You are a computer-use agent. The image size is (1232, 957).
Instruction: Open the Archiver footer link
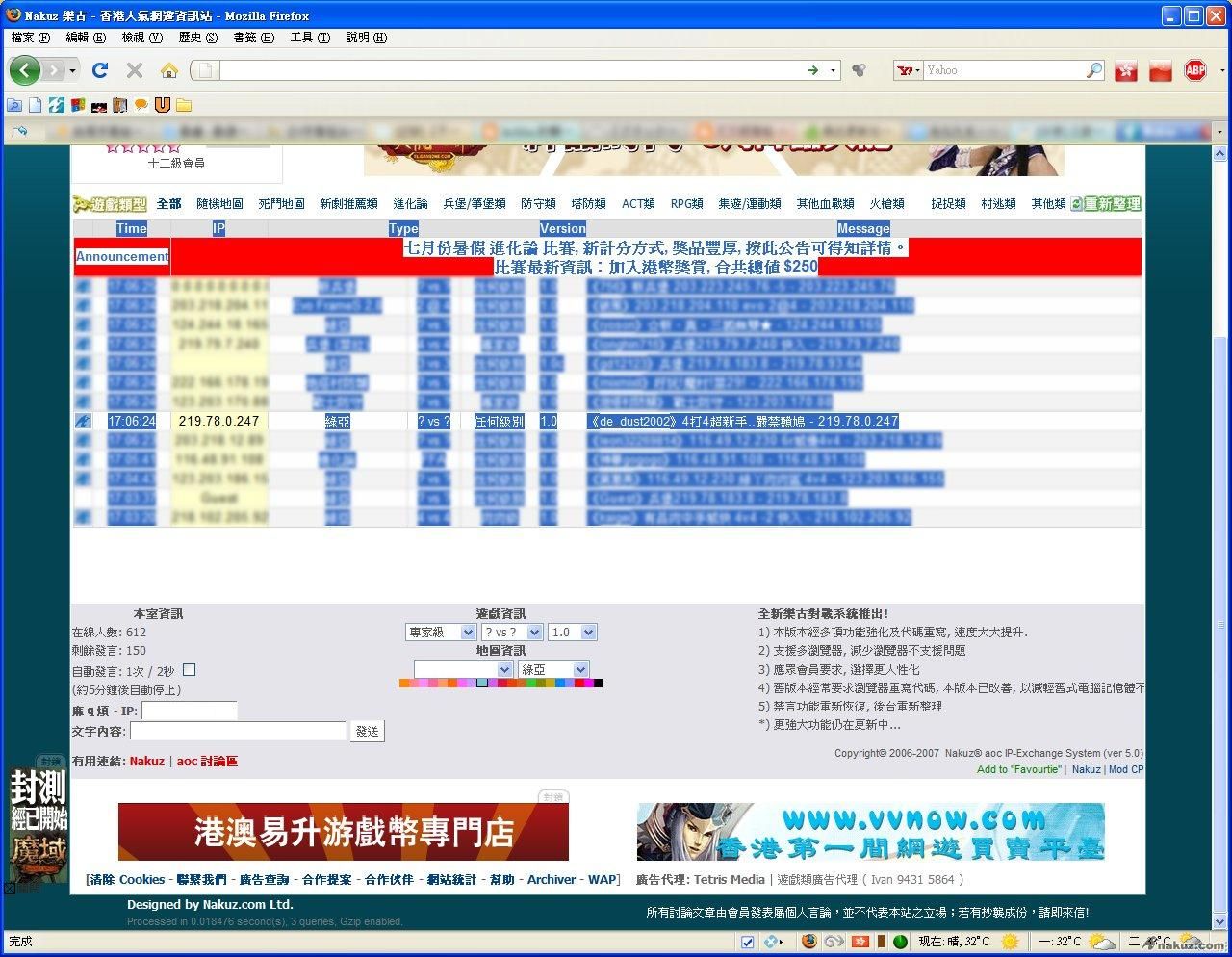click(x=552, y=879)
